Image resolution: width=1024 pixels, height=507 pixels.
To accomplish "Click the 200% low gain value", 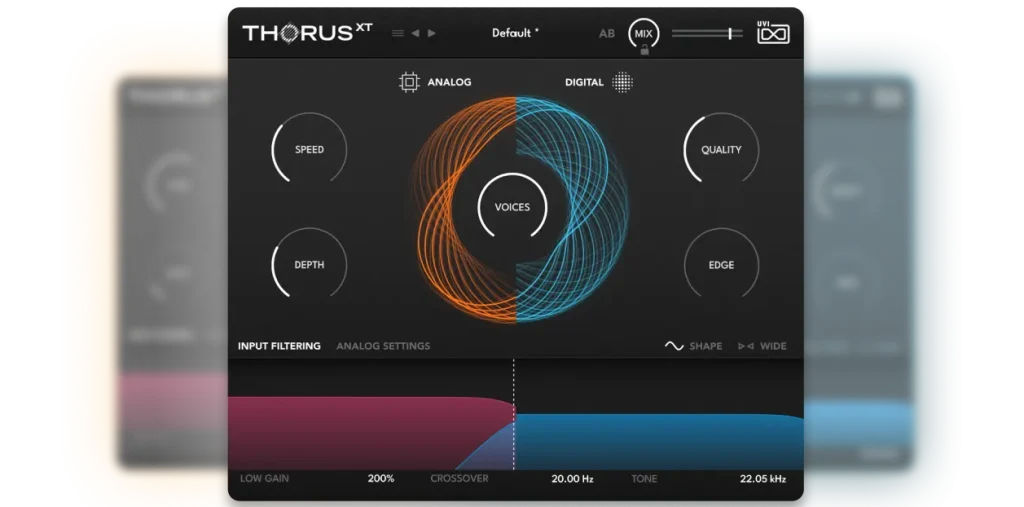I will pos(381,479).
